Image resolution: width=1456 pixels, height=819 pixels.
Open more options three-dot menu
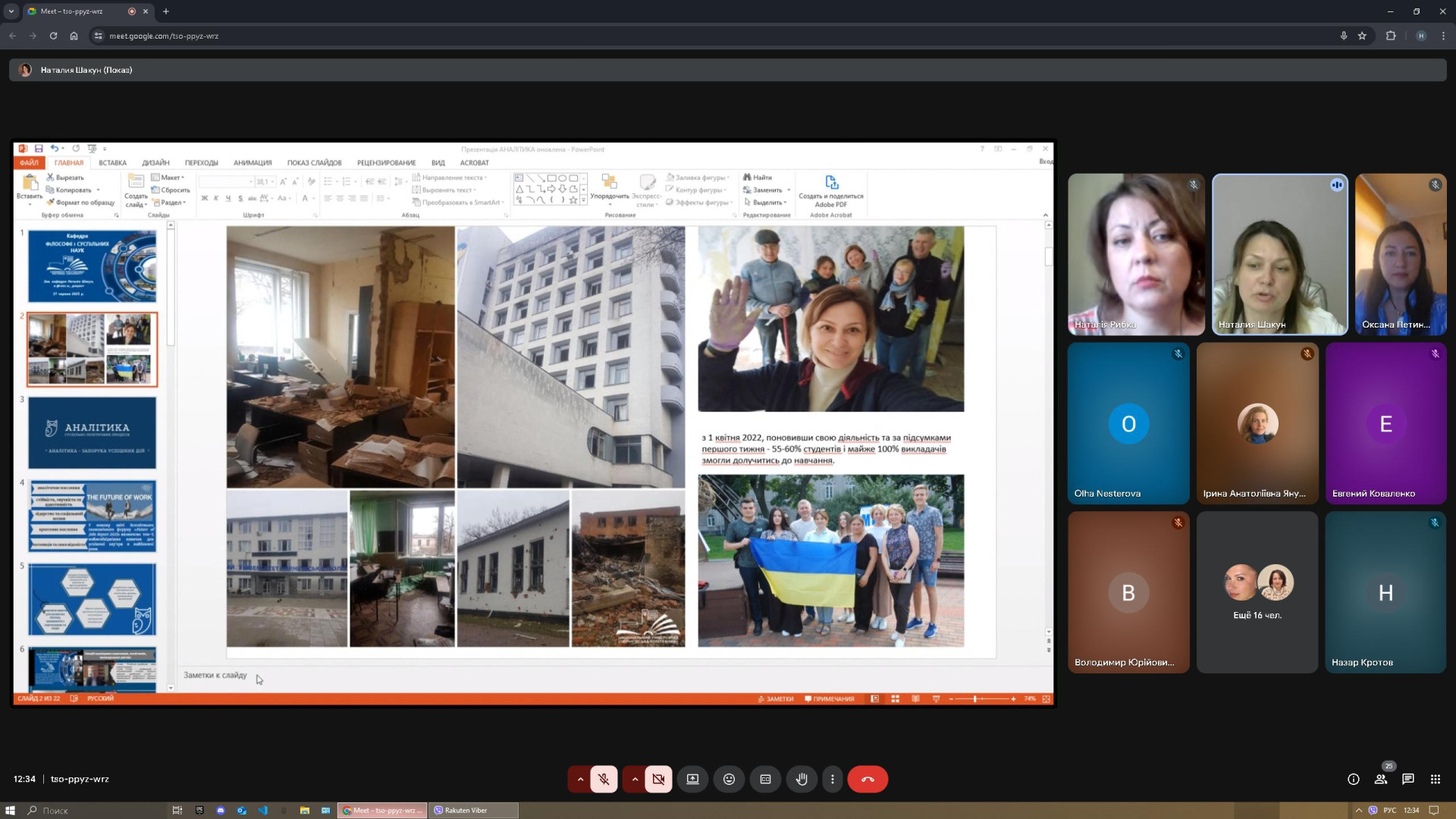coord(833,779)
